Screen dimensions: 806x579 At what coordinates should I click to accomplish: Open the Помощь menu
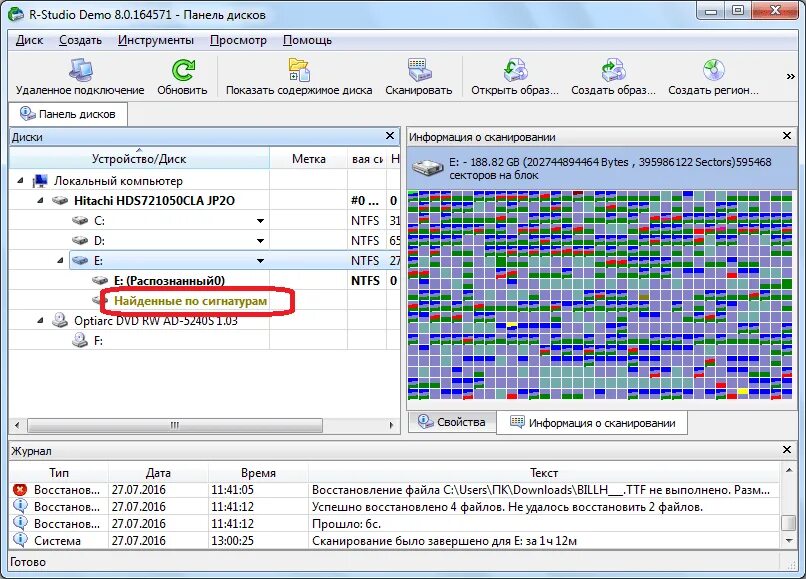click(x=307, y=40)
